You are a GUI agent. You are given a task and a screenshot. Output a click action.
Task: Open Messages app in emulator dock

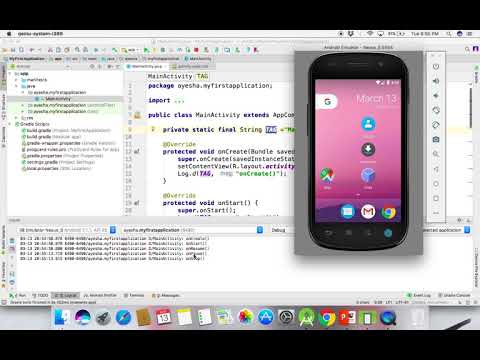click(x=347, y=212)
